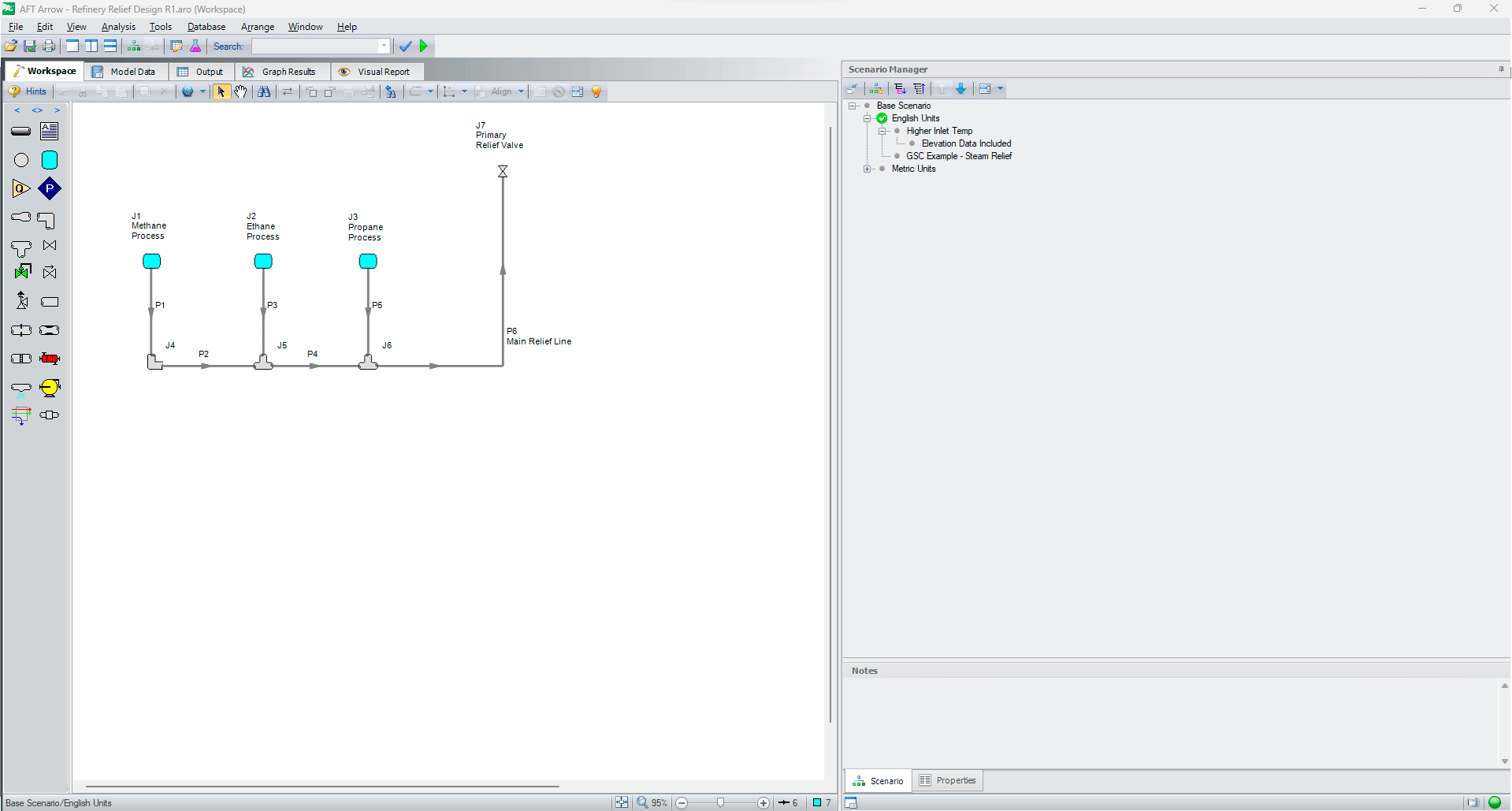
Task: Select the Annotation tool in toolbox
Action: tap(50, 131)
